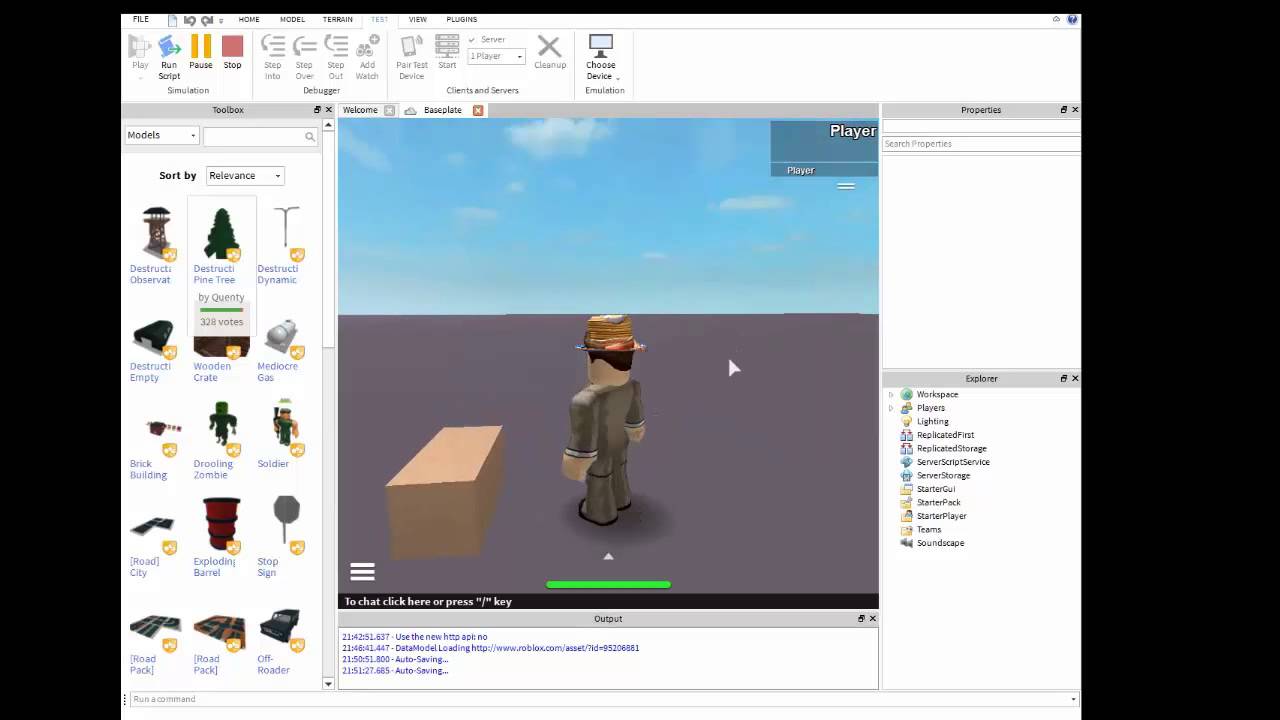
Task: Open the Models category dropdown in Toolbox
Action: [x=162, y=135]
